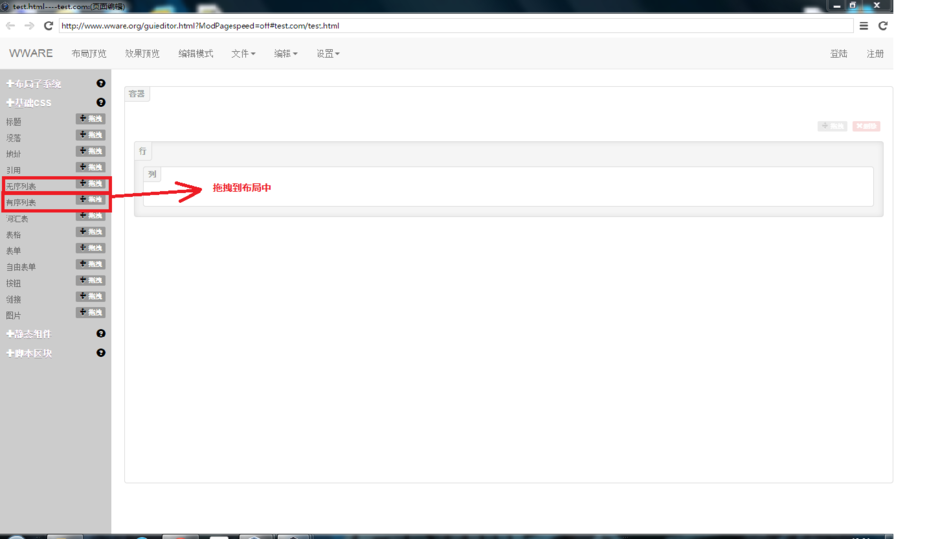Click the faded red delete button on the container
Viewport: 927px width, 539px height.
pos(866,126)
